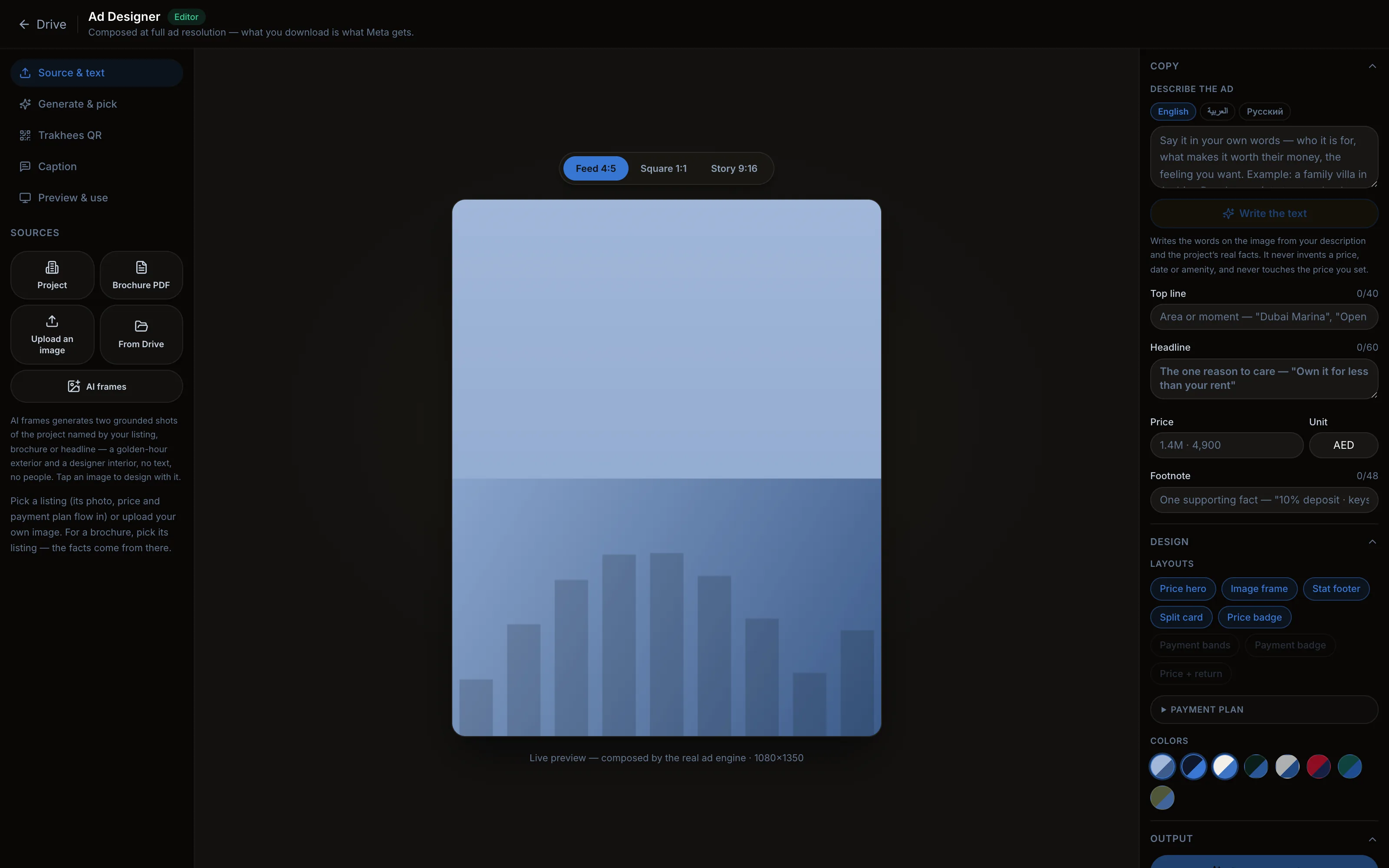Click the Headline text area
This screenshot has height=868, width=1389.
(x=1264, y=379)
